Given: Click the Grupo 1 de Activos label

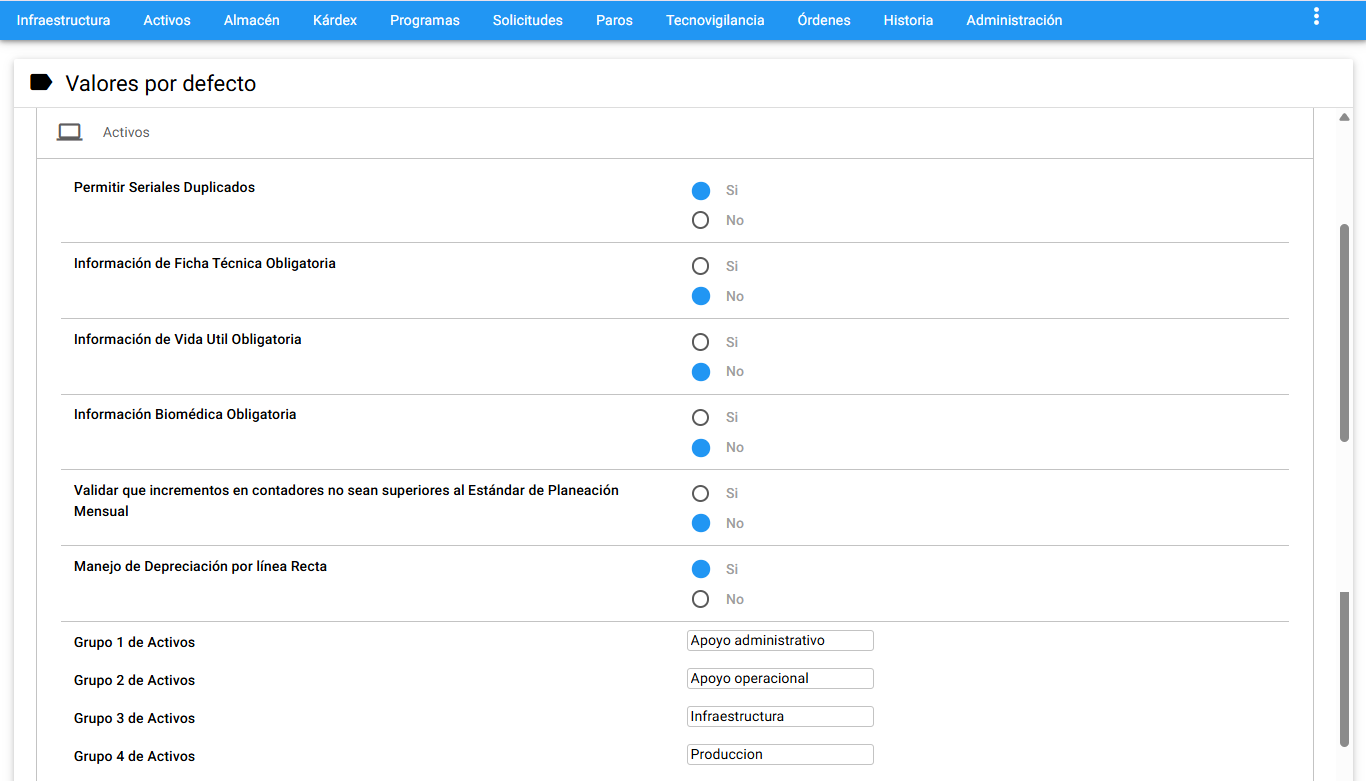Looking at the screenshot, I should (x=134, y=642).
